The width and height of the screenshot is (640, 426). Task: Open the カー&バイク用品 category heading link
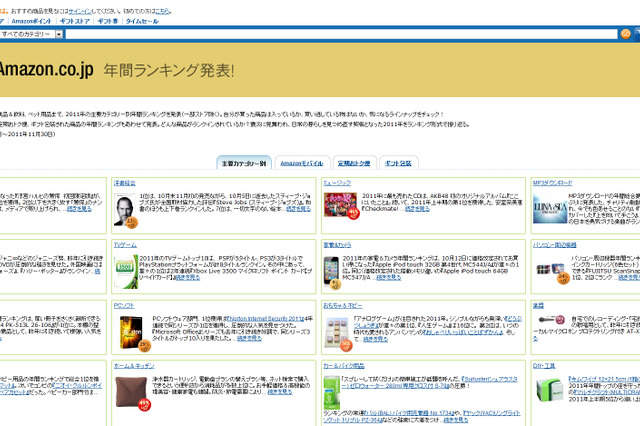pos(344,366)
